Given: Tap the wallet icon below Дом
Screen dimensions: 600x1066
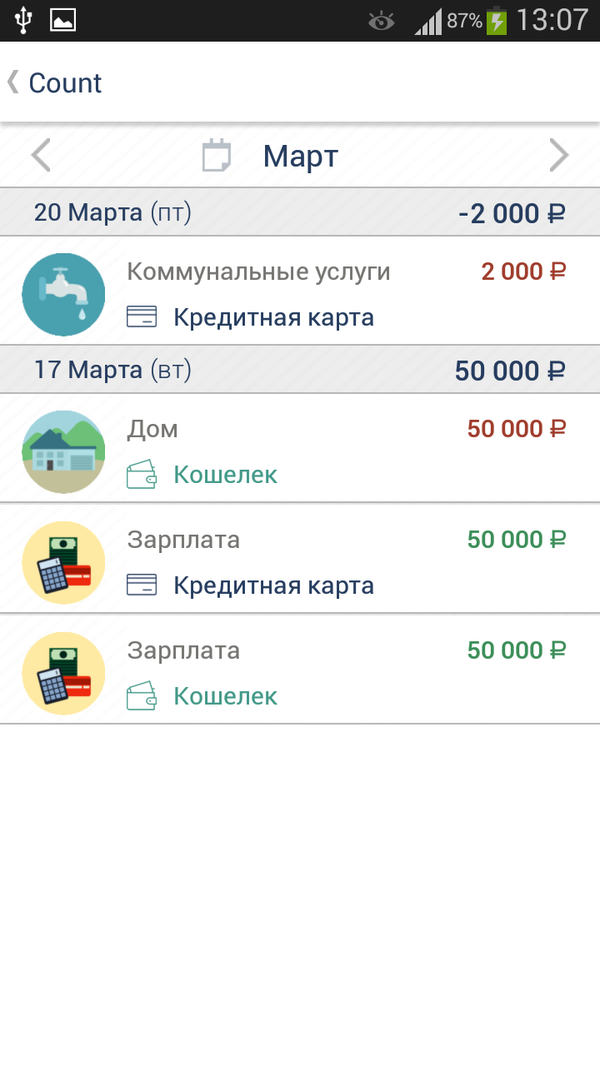Looking at the screenshot, I should point(142,474).
